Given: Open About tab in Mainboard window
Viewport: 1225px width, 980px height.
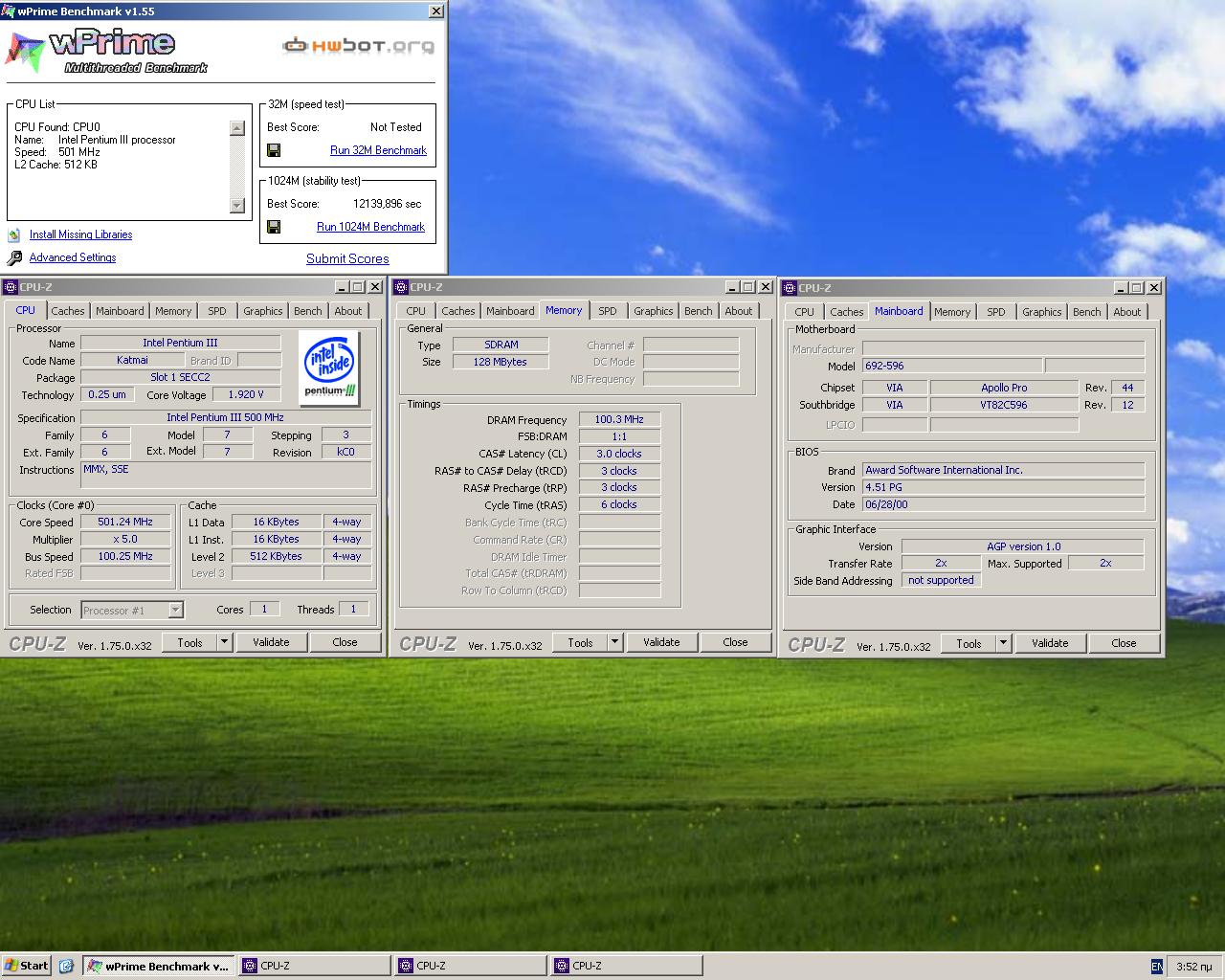Looking at the screenshot, I should tap(1127, 312).
